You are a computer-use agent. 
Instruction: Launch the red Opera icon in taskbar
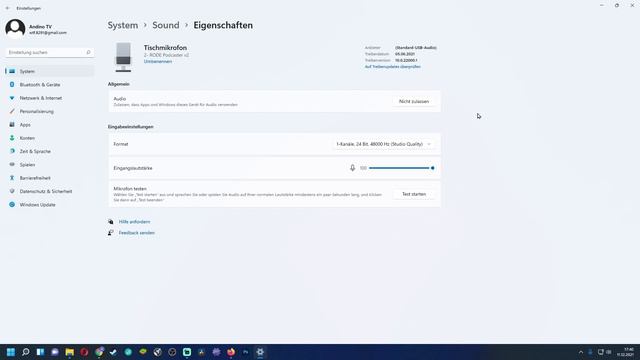pyautogui.click(x=84, y=352)
